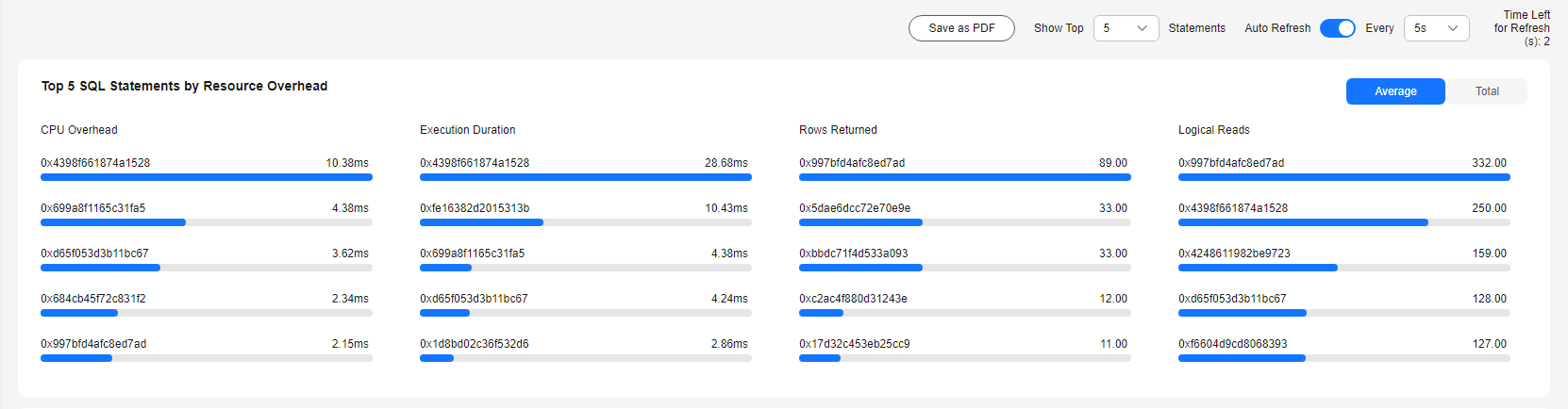Switch to the Average view tab
This screenshot has width=1568, height=409.
click(1394, 91)
